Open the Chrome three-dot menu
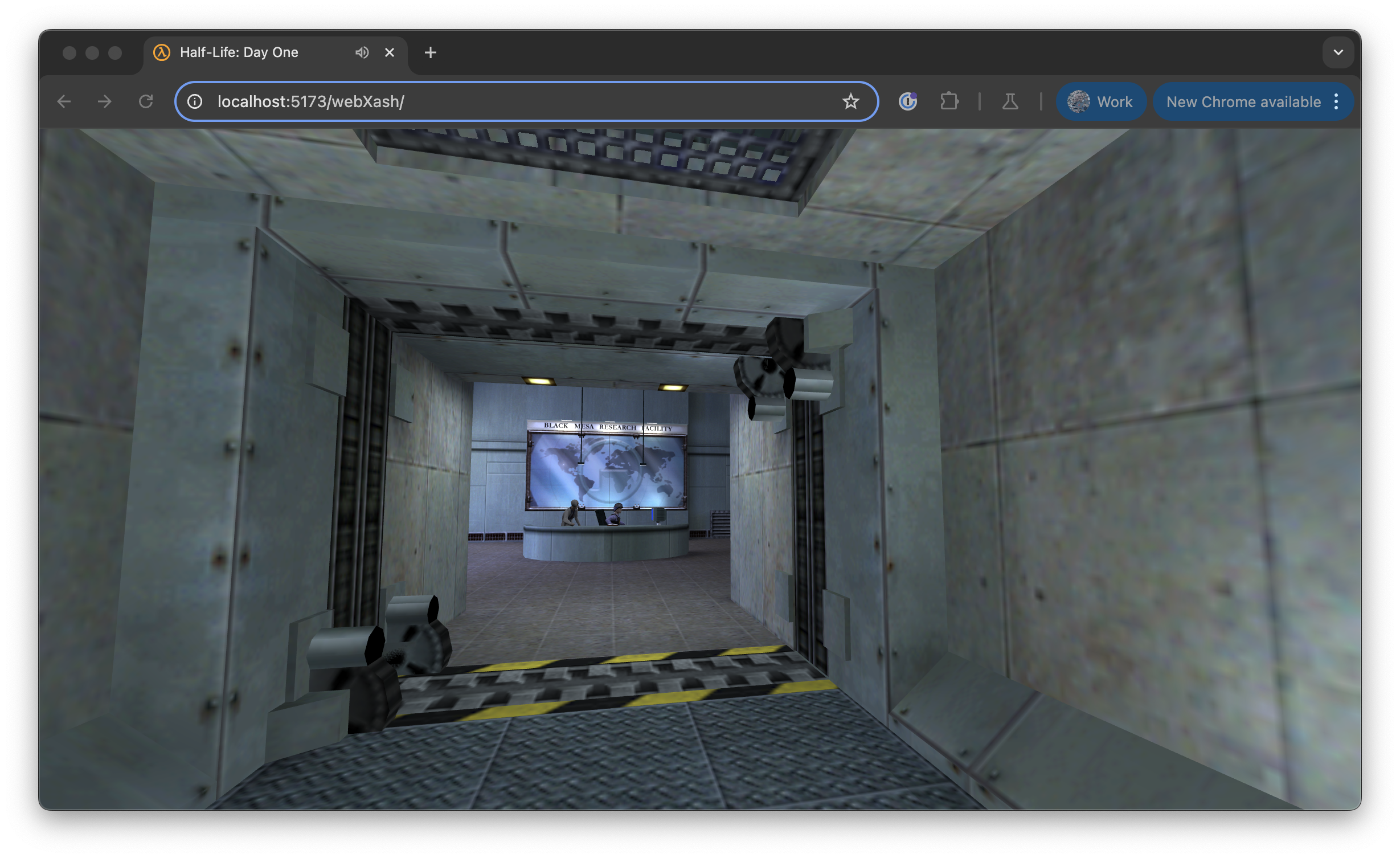This screenshot has width=1400, height=858. point(1336,102)
